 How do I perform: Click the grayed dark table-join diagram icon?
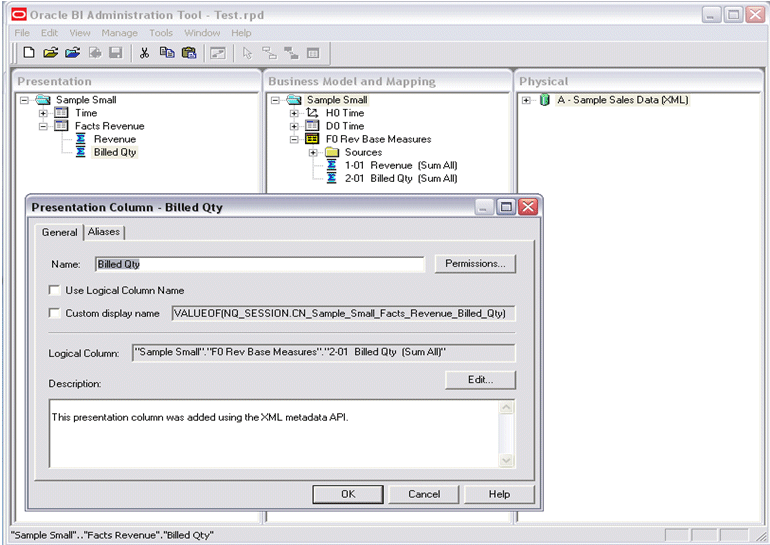(x=291, y=53)
